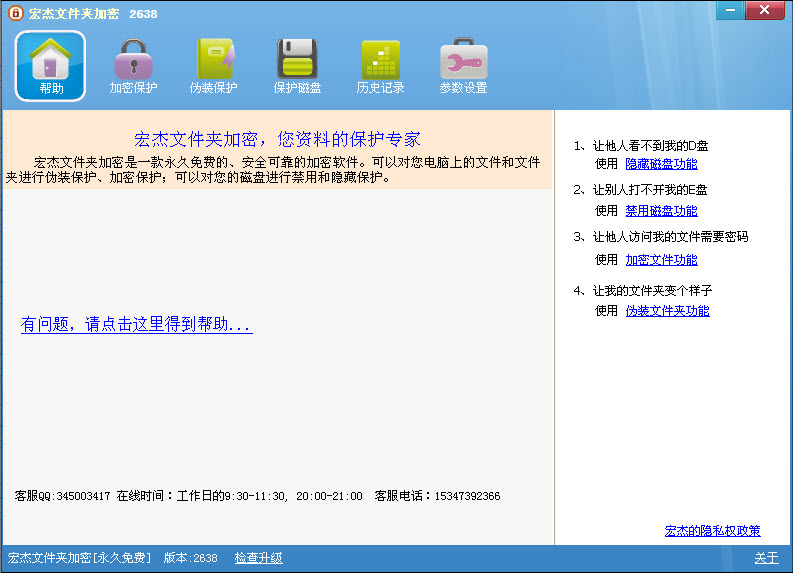Open the 加密文件功能 link

pyautogui.click(x=661, y=259)
